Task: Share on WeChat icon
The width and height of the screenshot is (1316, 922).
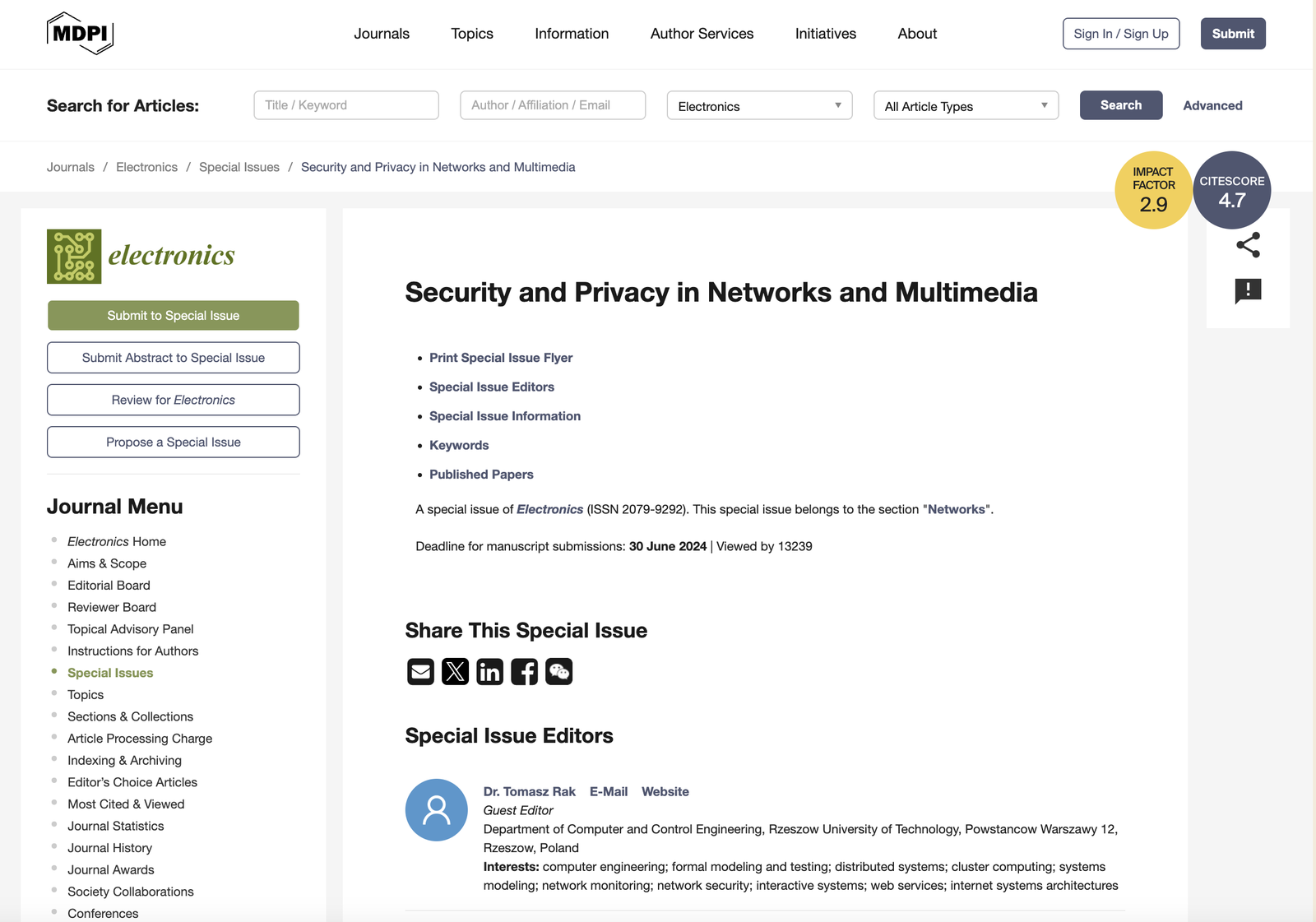Action: 558,672
